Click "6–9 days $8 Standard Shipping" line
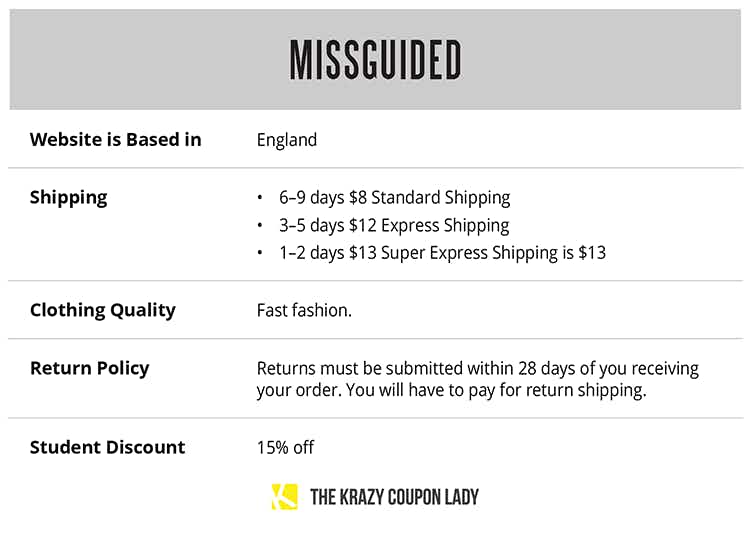The width and height of the screenshot is (750, 537). pyautogui.click(x=394, y=198)
